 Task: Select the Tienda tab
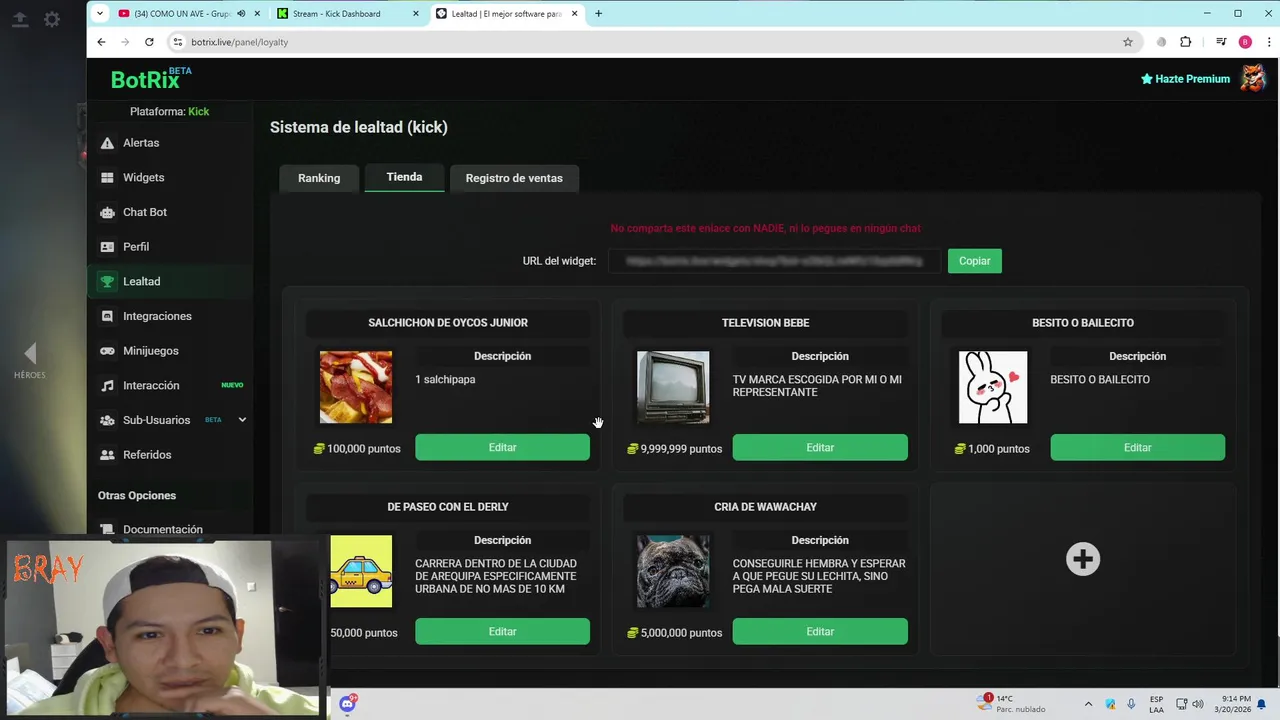404,177
